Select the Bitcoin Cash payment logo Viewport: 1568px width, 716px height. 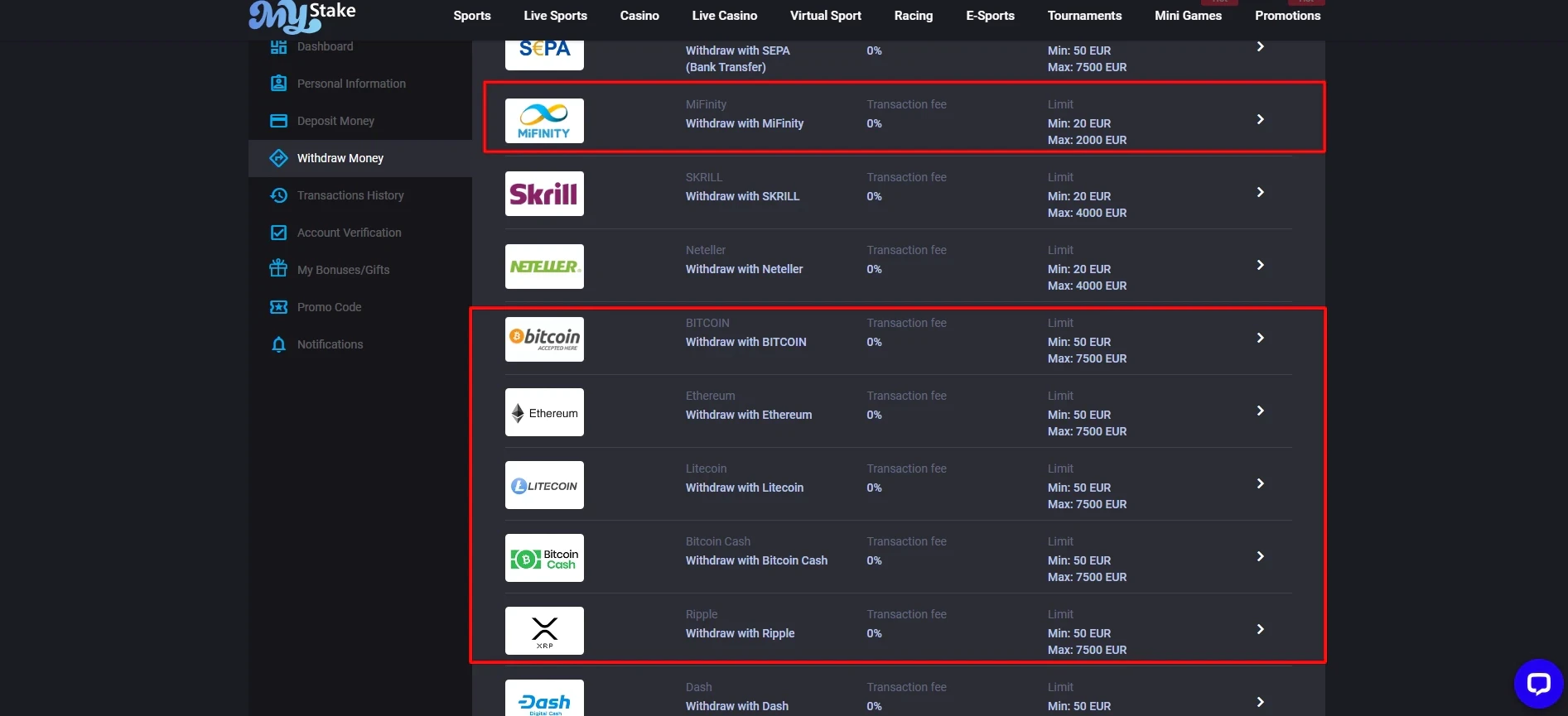pyautogui.click(x=544, y=558)
